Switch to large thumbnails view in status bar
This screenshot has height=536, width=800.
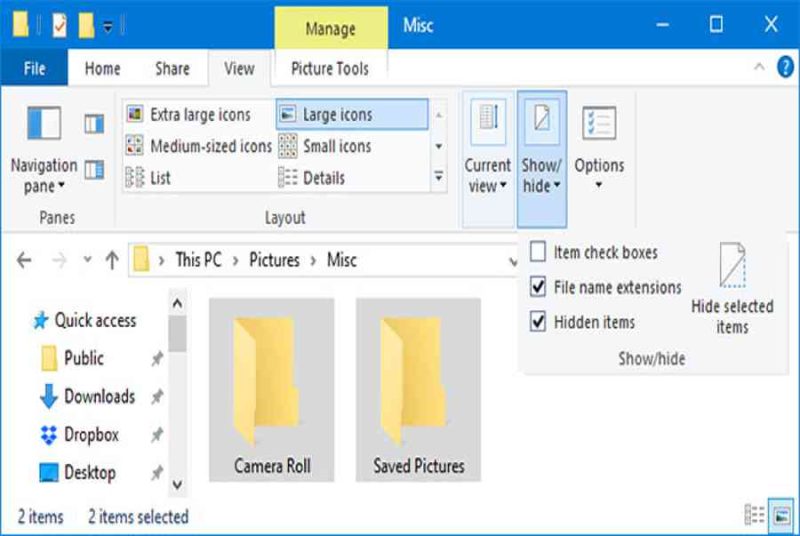782,516
